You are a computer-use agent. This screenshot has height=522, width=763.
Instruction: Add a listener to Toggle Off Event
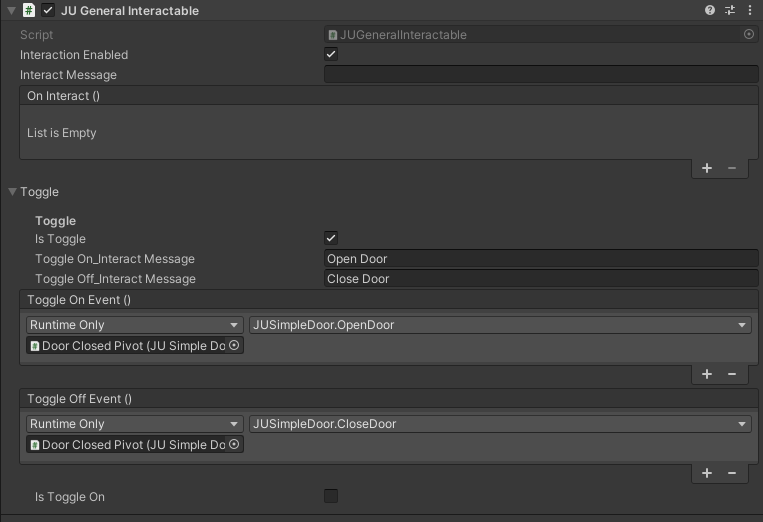click(707, 473)
